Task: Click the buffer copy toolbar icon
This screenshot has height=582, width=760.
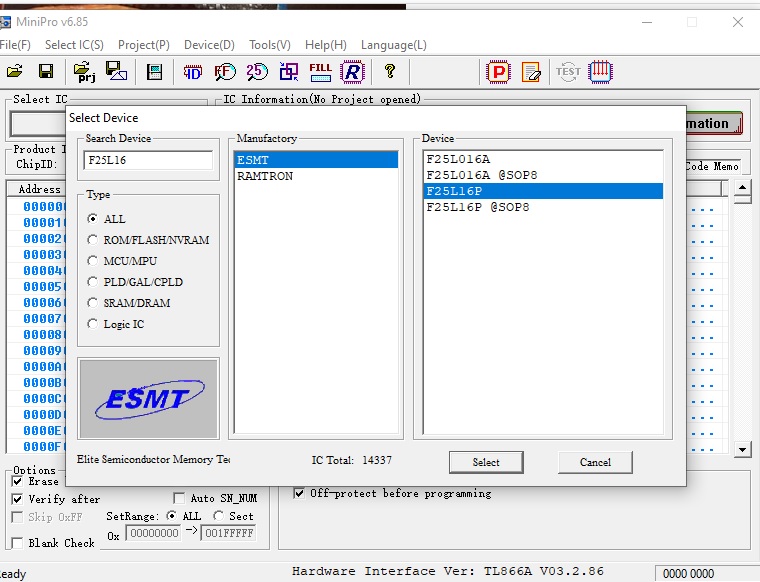Action: (x=289, y=72)
